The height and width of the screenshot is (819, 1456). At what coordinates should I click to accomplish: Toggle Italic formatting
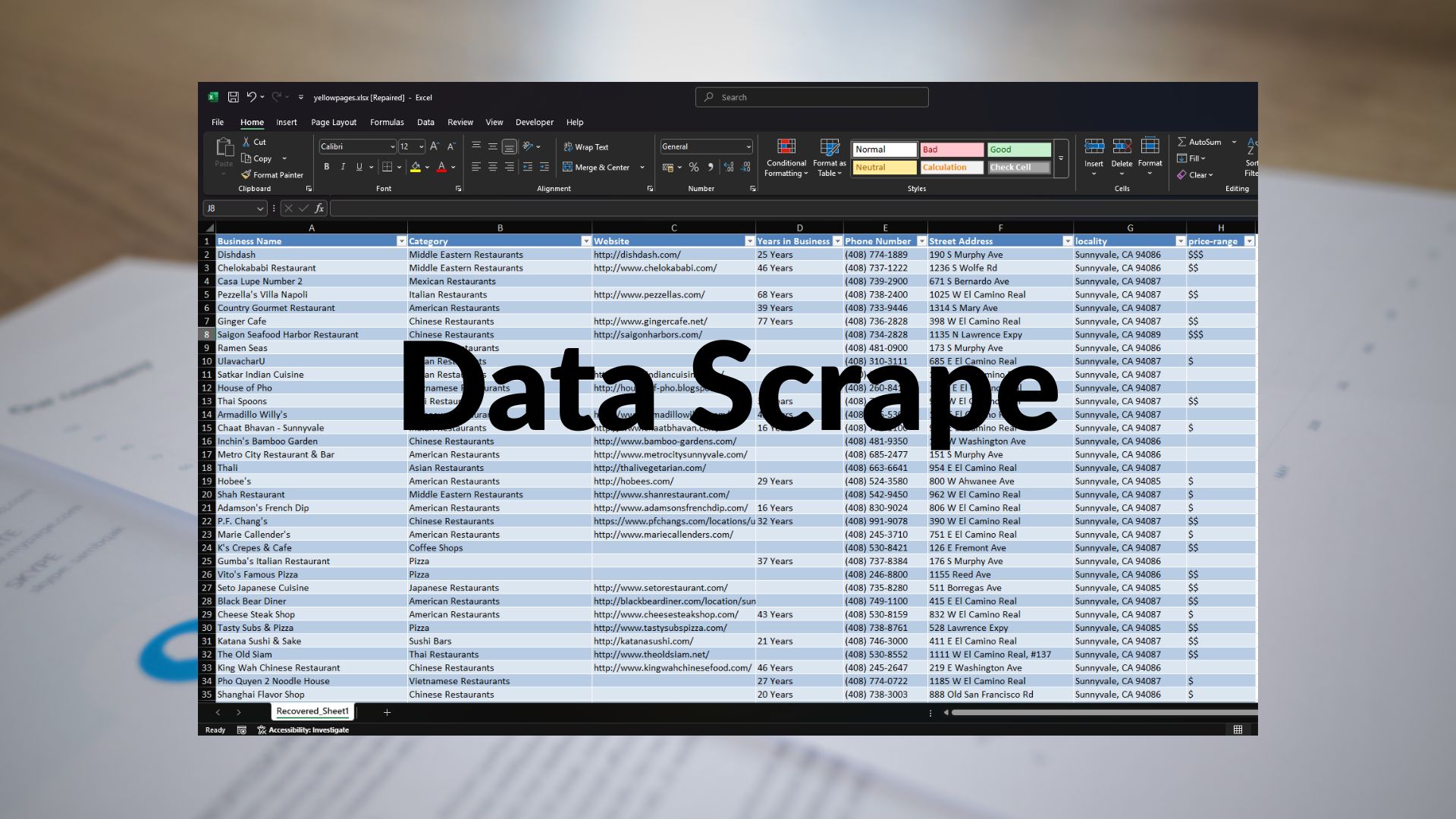point(343,168)
